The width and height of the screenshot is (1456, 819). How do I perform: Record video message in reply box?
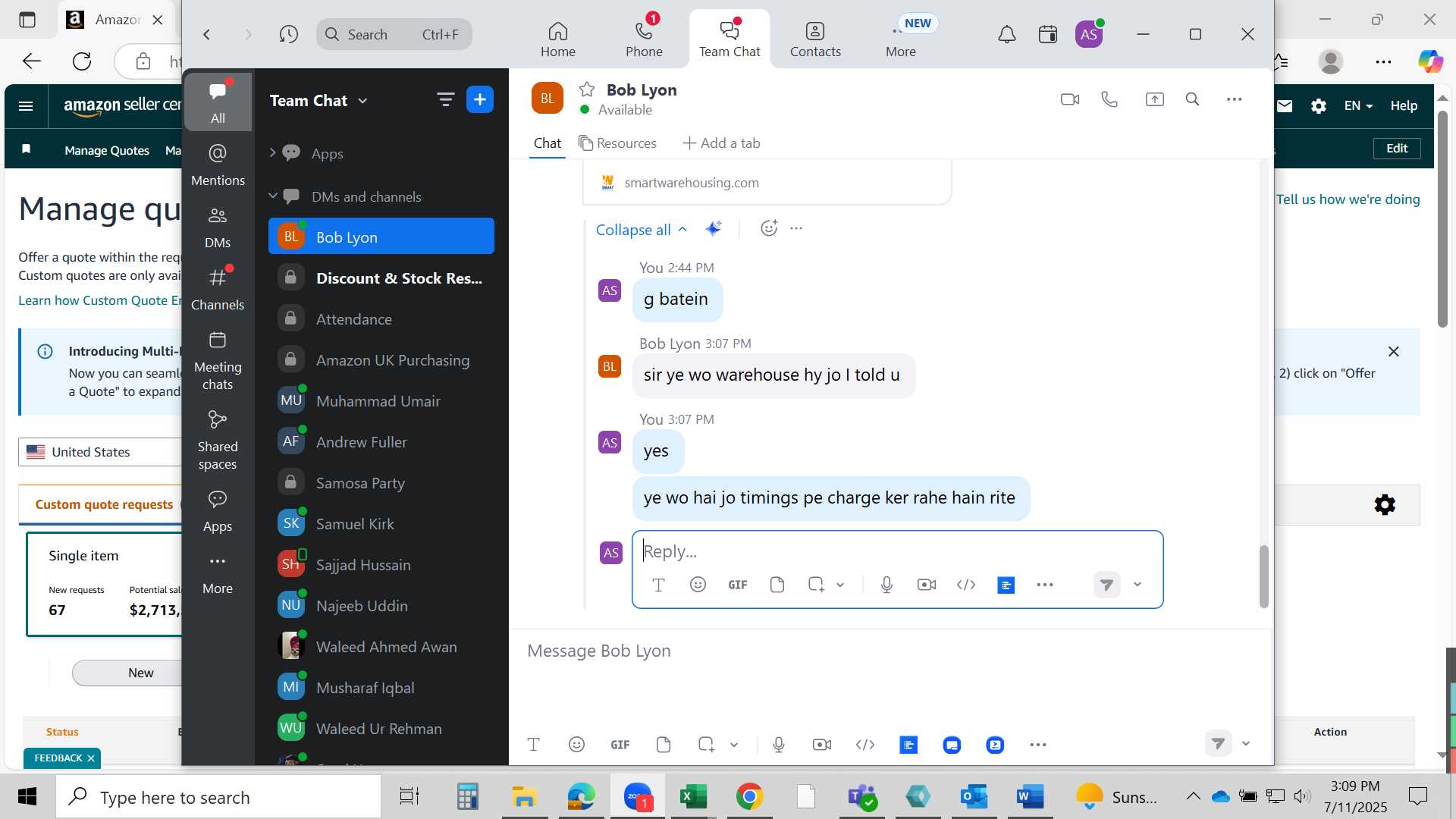click(x=926, y=585)
